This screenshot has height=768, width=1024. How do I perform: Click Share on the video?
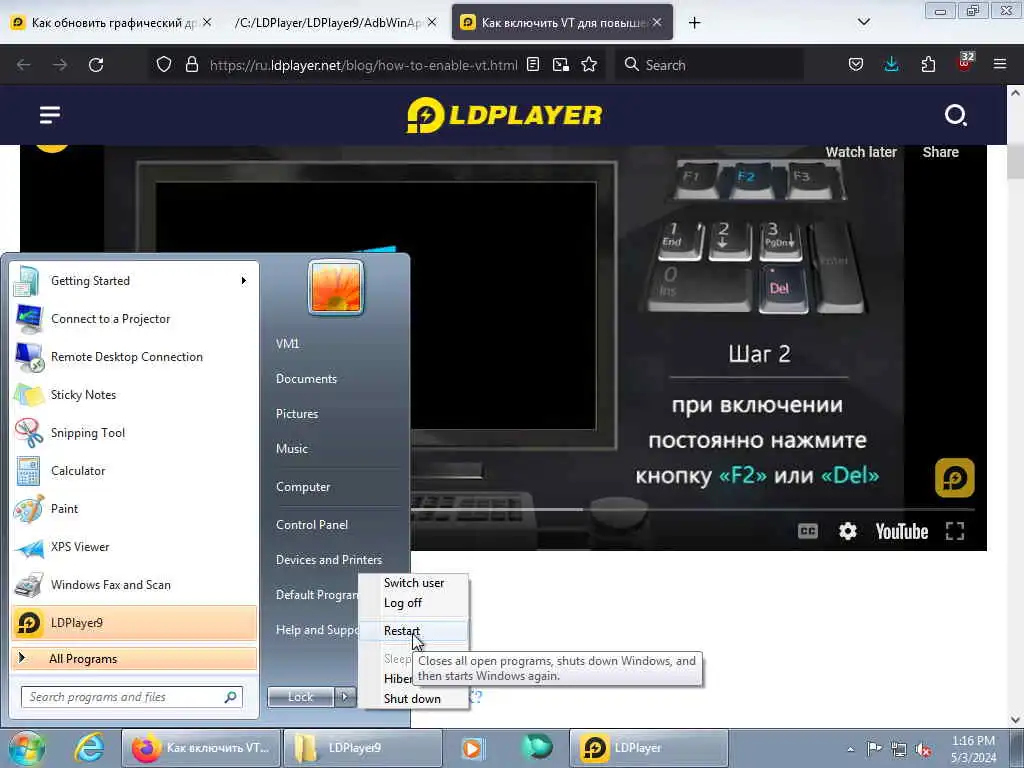click(940, 152)
